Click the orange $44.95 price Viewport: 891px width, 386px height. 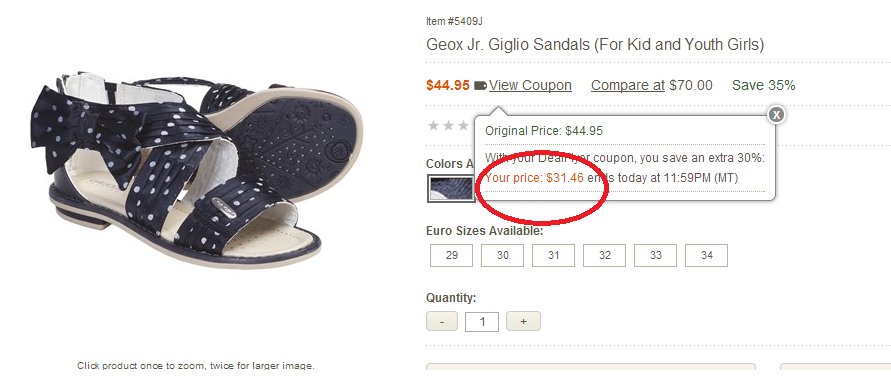tap(448, 85)
